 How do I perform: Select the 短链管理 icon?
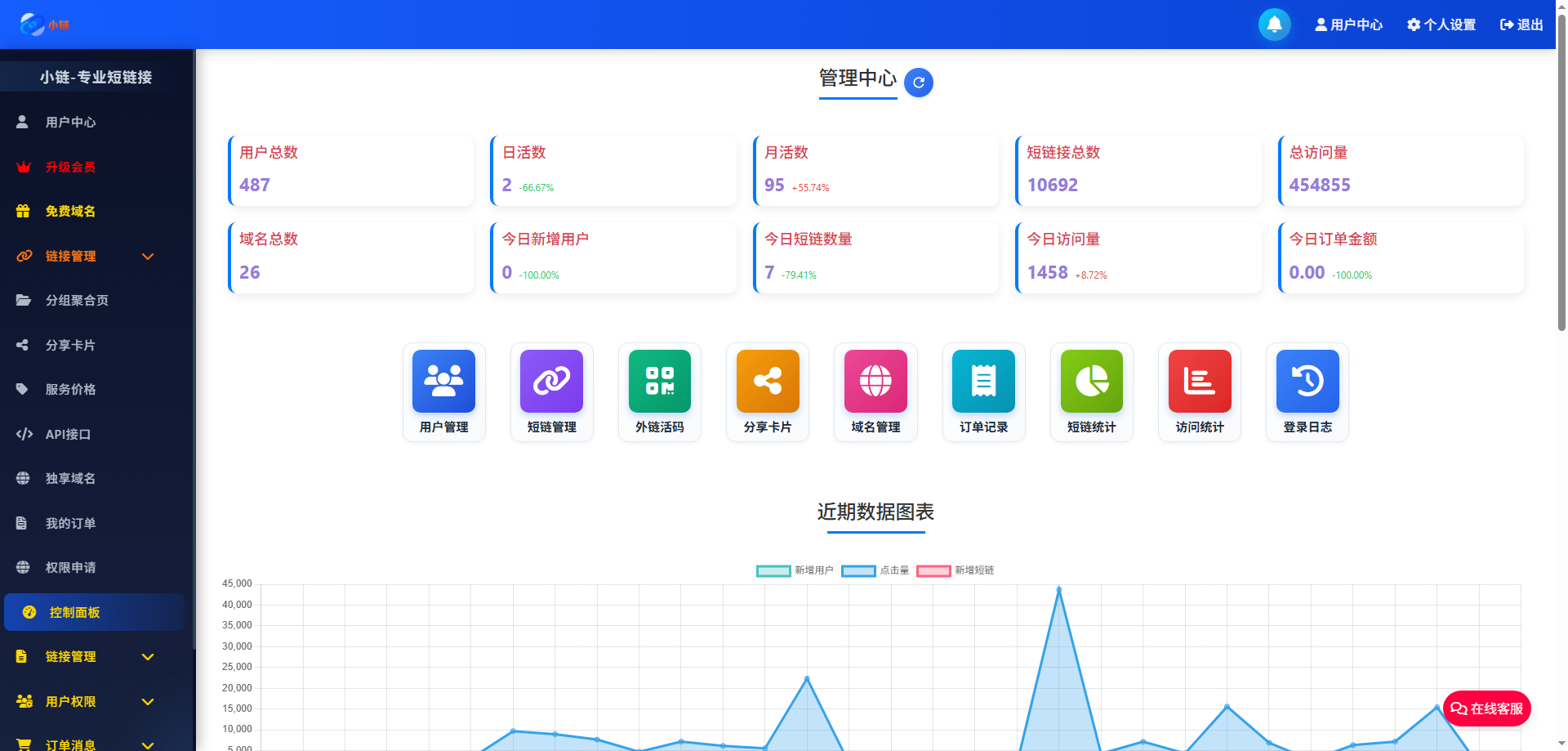pyautogui.click(x=551, y=392)
